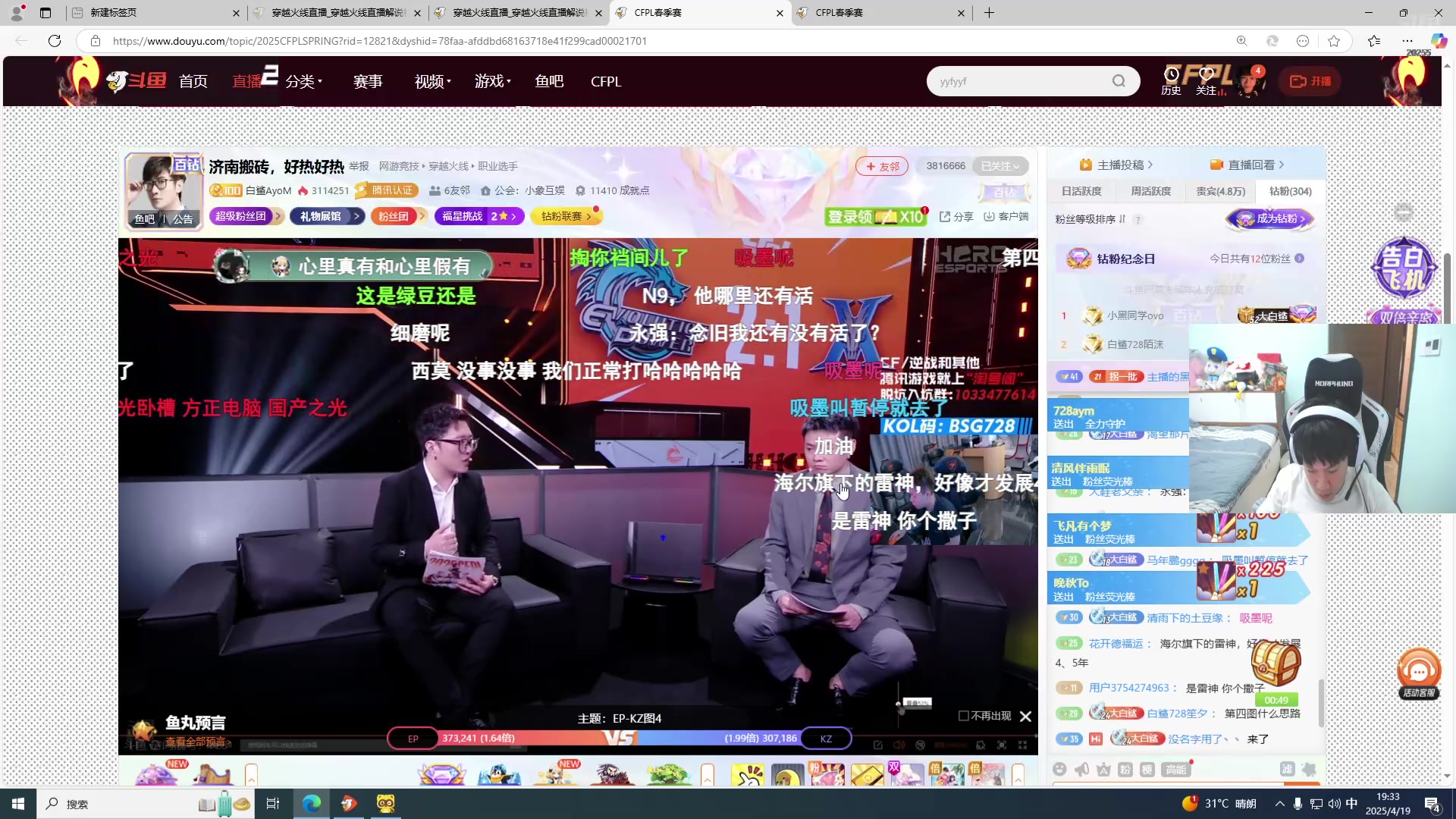This screenshot has width=1456, height=819.
Task: Open 活动客服 customer service icon
Action: click(x=1419, y=673)
